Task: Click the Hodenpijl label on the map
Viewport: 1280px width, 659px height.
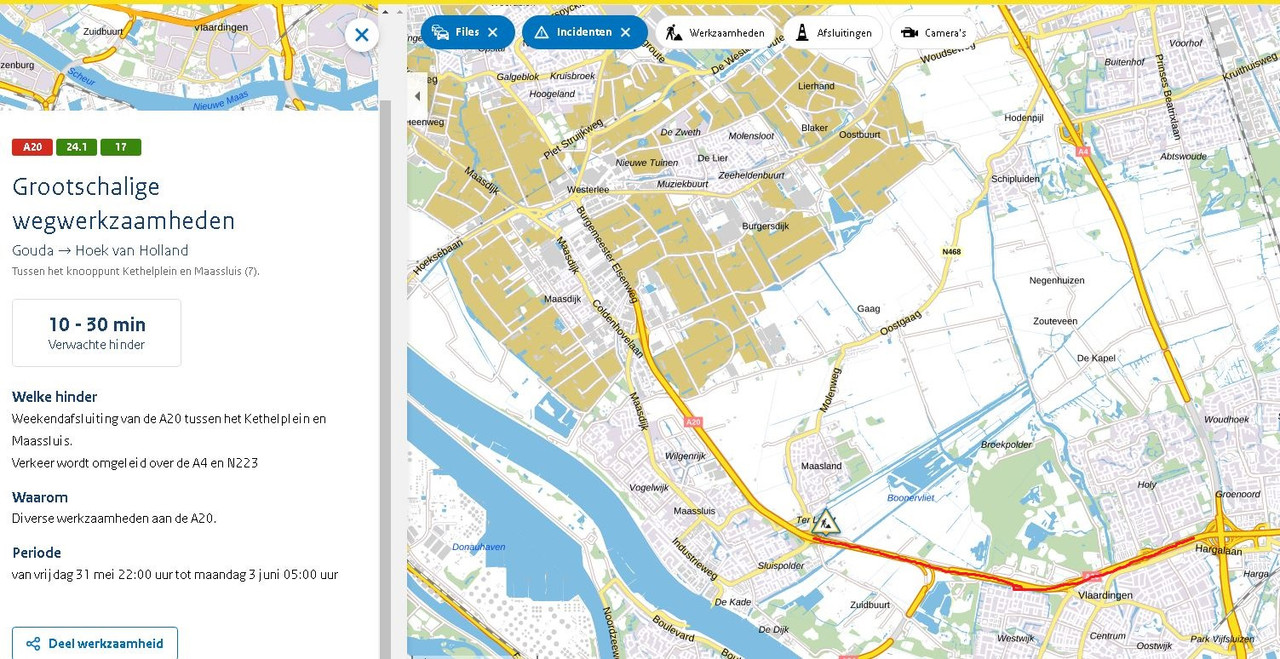Action: 1024,117
